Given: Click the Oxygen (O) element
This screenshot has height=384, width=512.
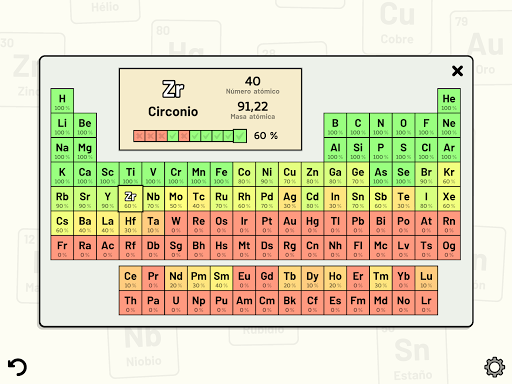Looking at the screenshot, I should click(x=403, y=125).
